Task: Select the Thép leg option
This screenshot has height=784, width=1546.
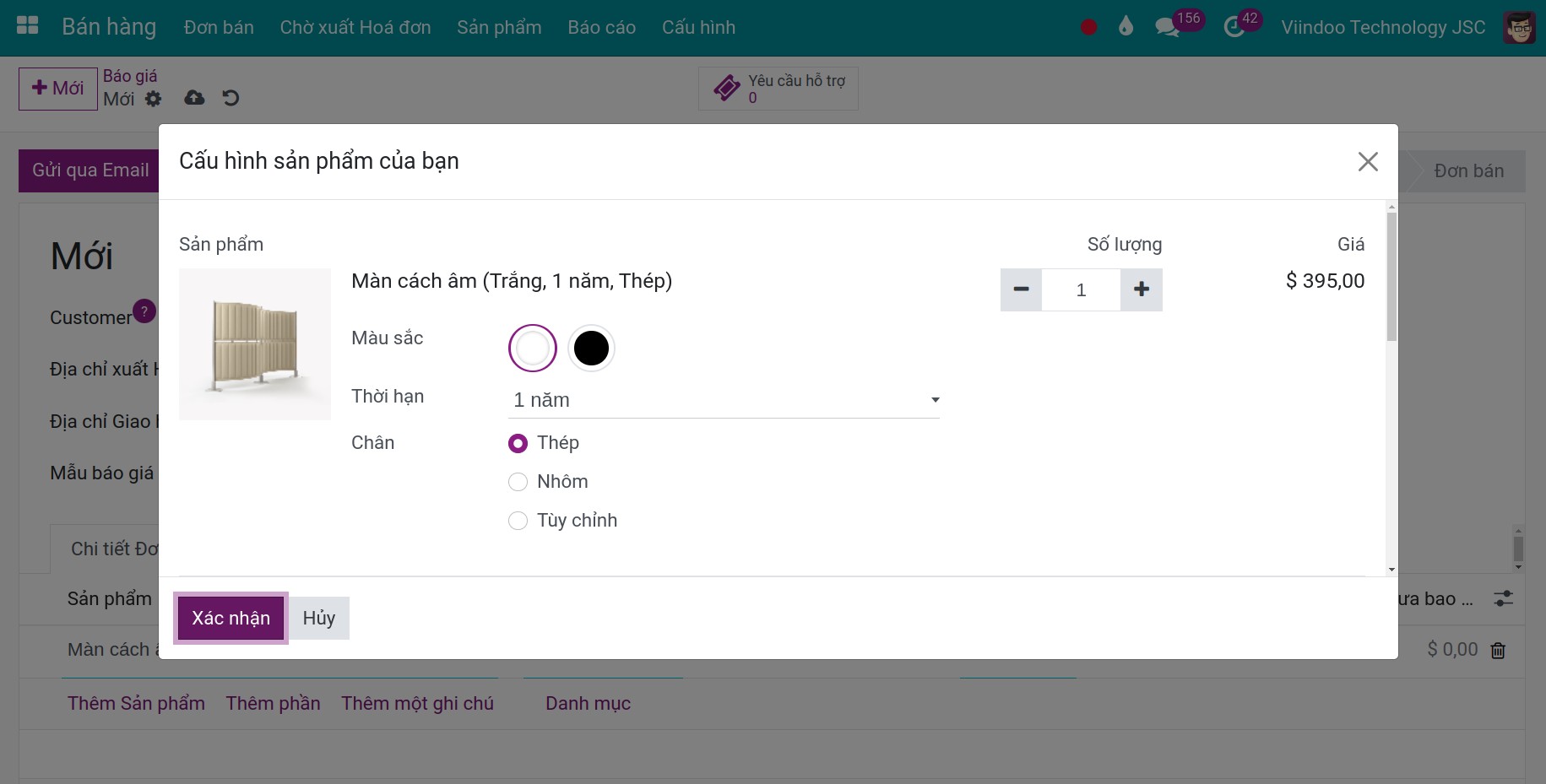Action: 518,443
